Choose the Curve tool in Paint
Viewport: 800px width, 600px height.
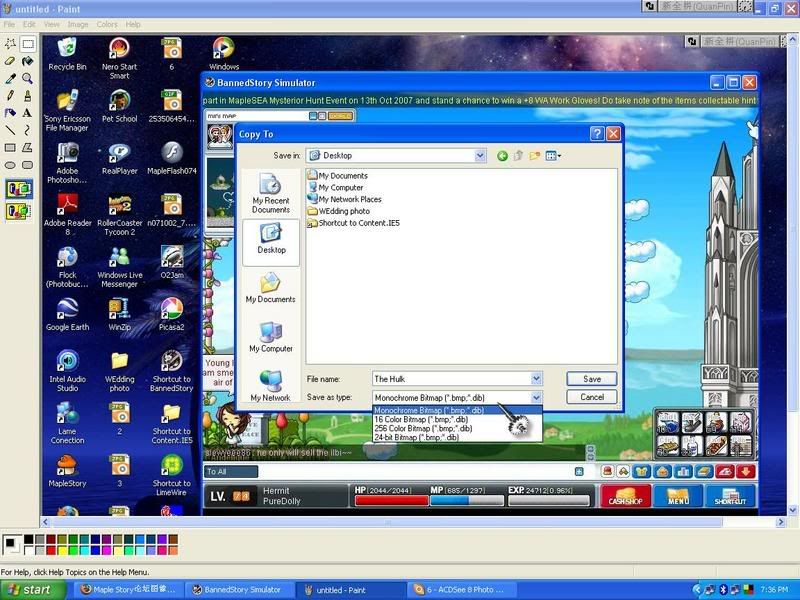(x=28, y=130)
